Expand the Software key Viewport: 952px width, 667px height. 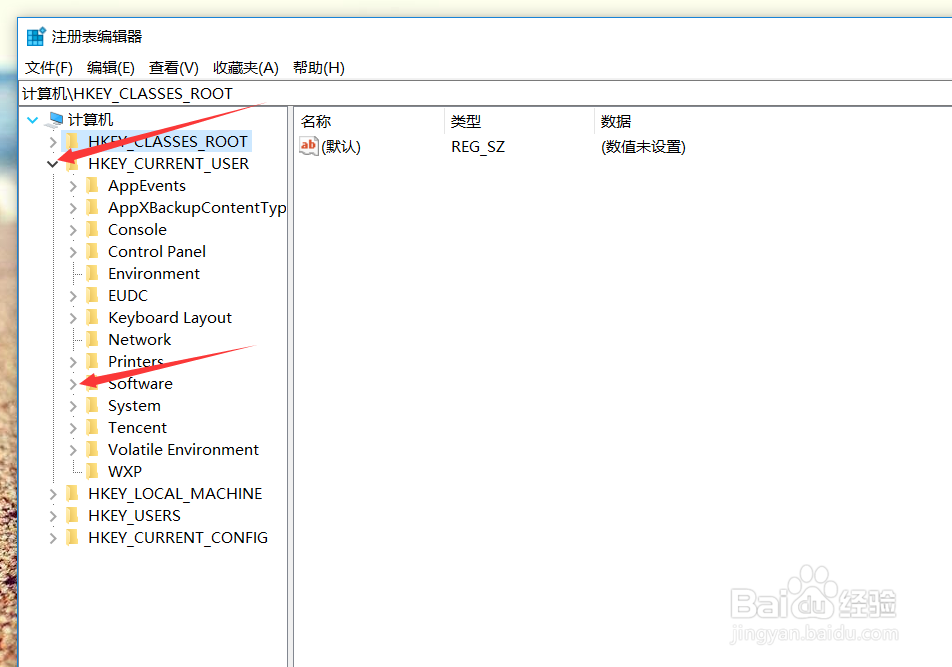[71, 383]
